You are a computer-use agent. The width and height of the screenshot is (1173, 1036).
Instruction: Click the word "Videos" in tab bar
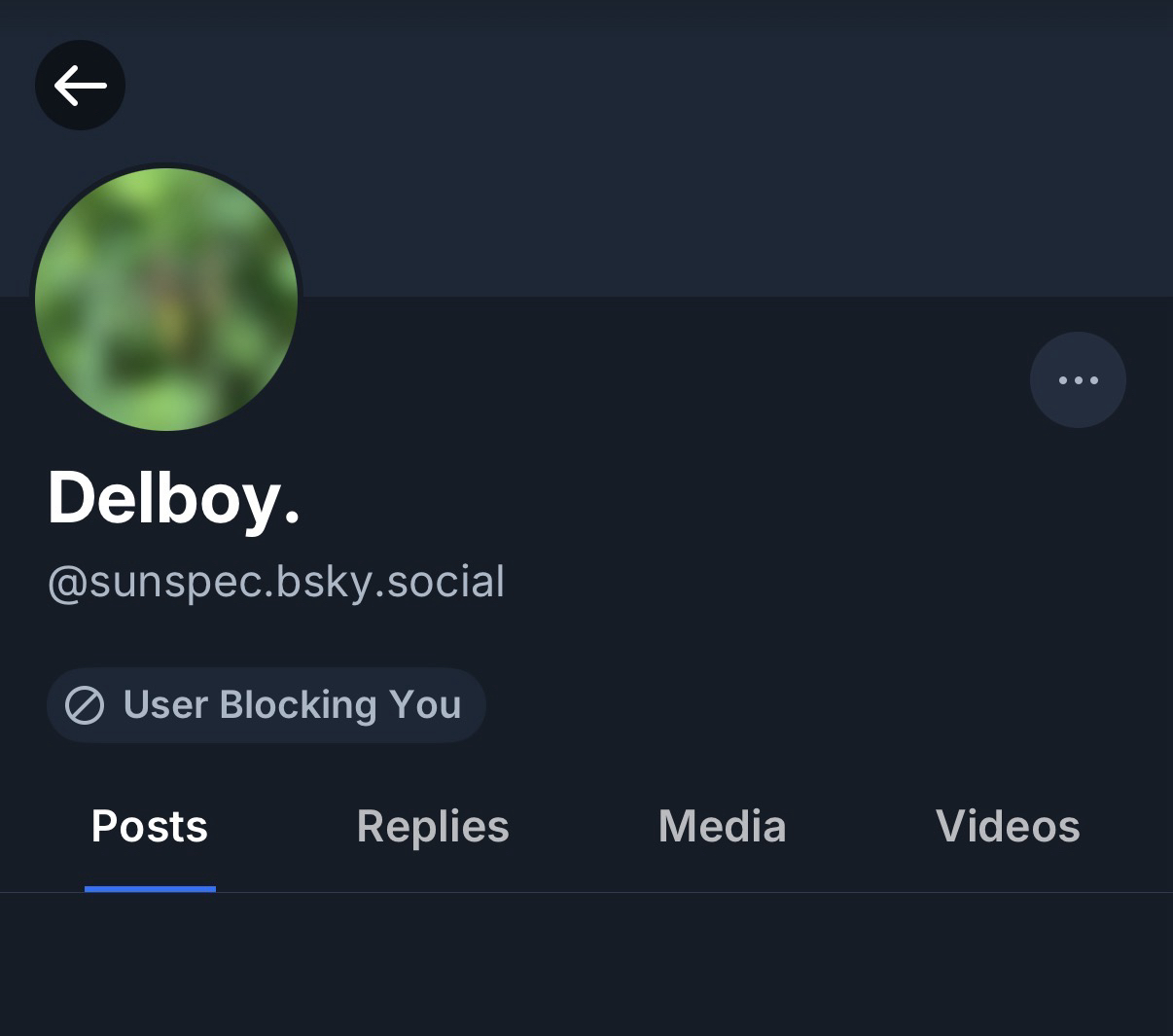click(1008, 827)
